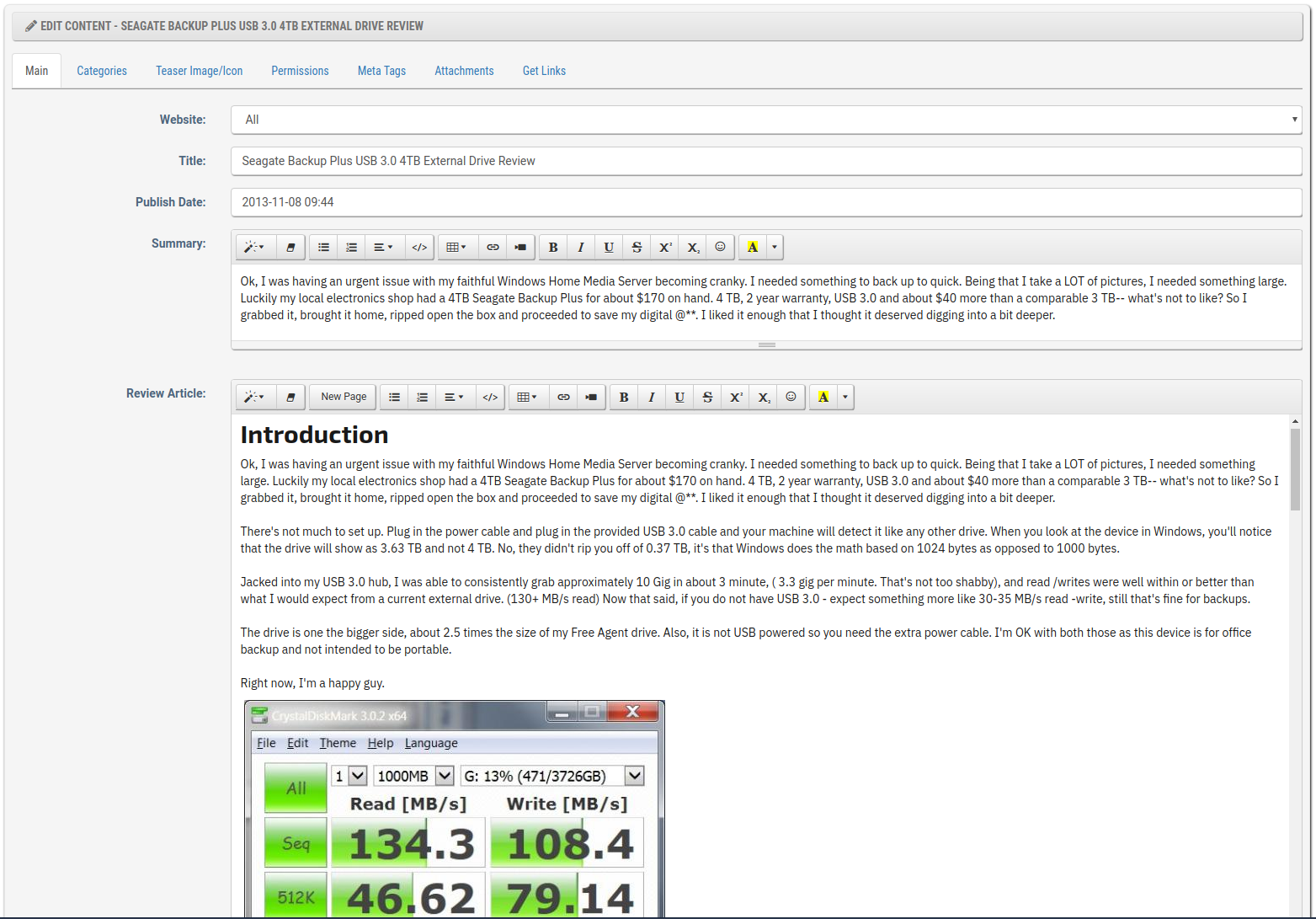Image resolution: width=1316 pixels, height=919 pixels.
Task: Go to the Permissions tab
Action: 300,71
